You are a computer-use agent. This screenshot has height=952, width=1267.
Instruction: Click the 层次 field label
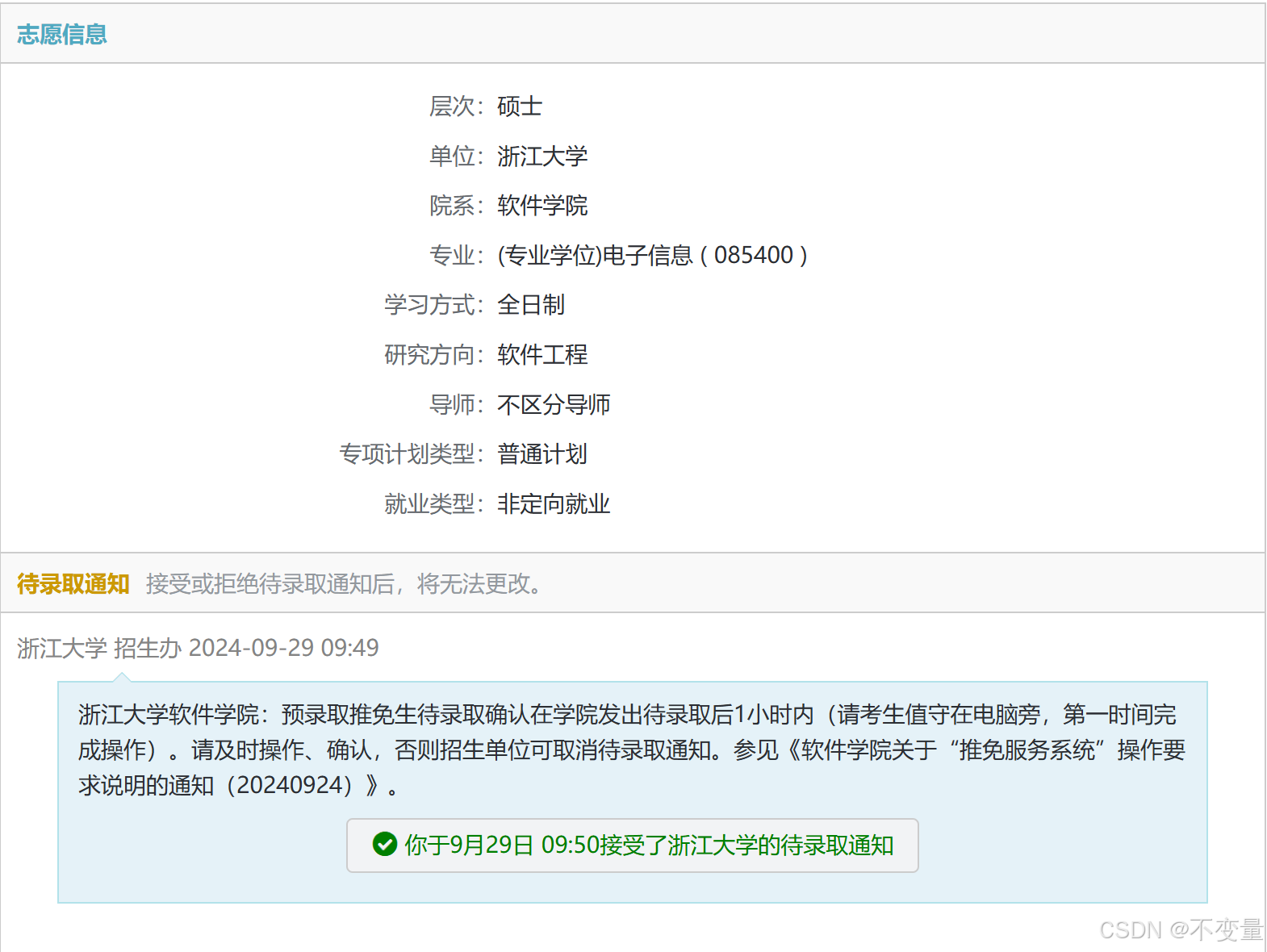(457, 106)
